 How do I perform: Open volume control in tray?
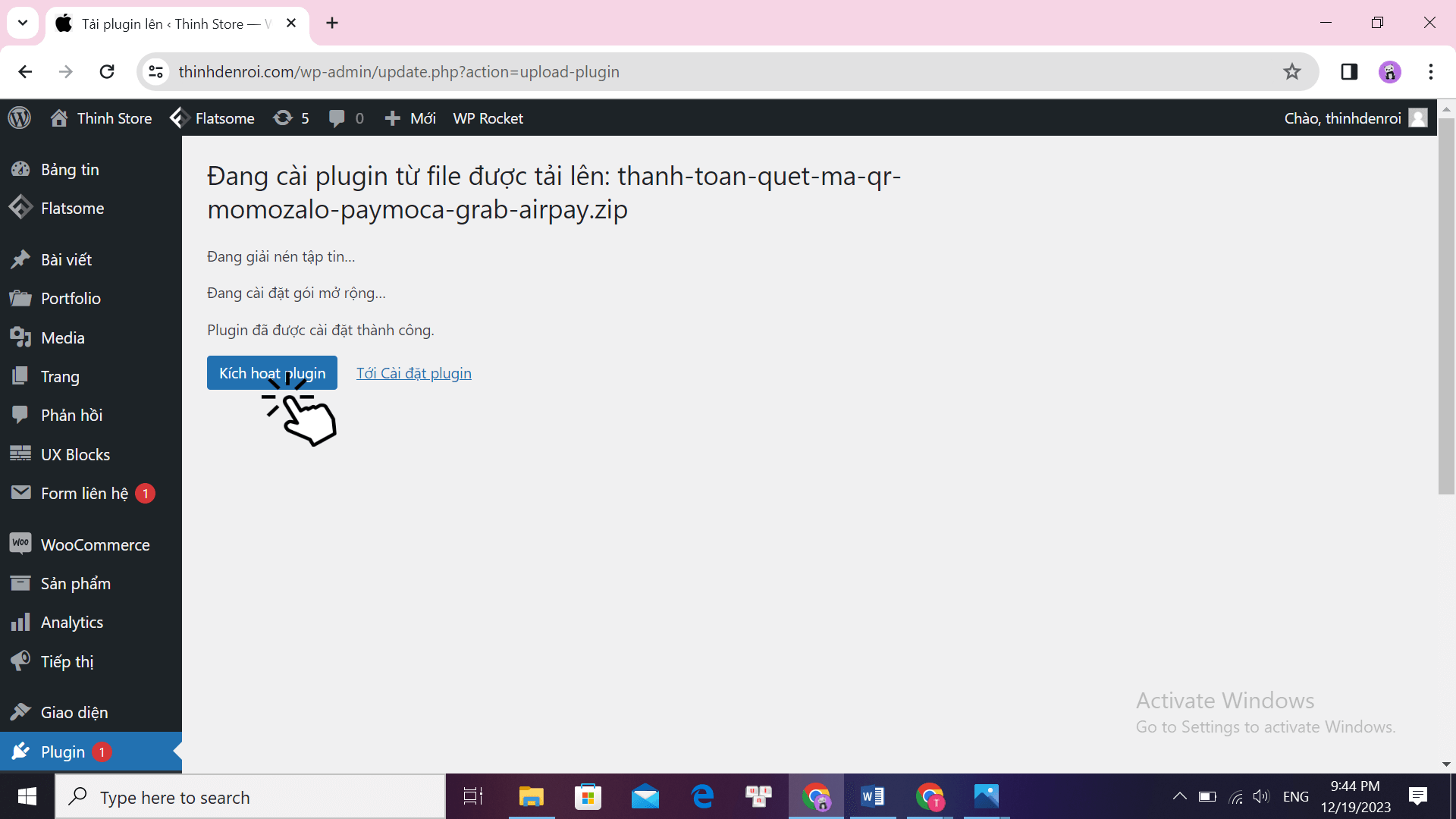[x=1261, y=796]
